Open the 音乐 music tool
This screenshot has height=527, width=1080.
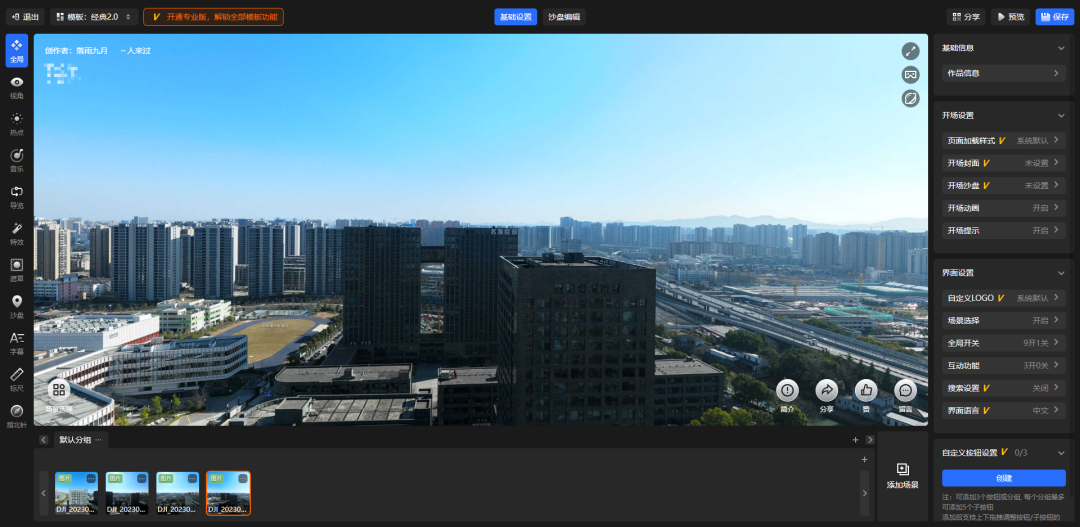tap(17, 161)
